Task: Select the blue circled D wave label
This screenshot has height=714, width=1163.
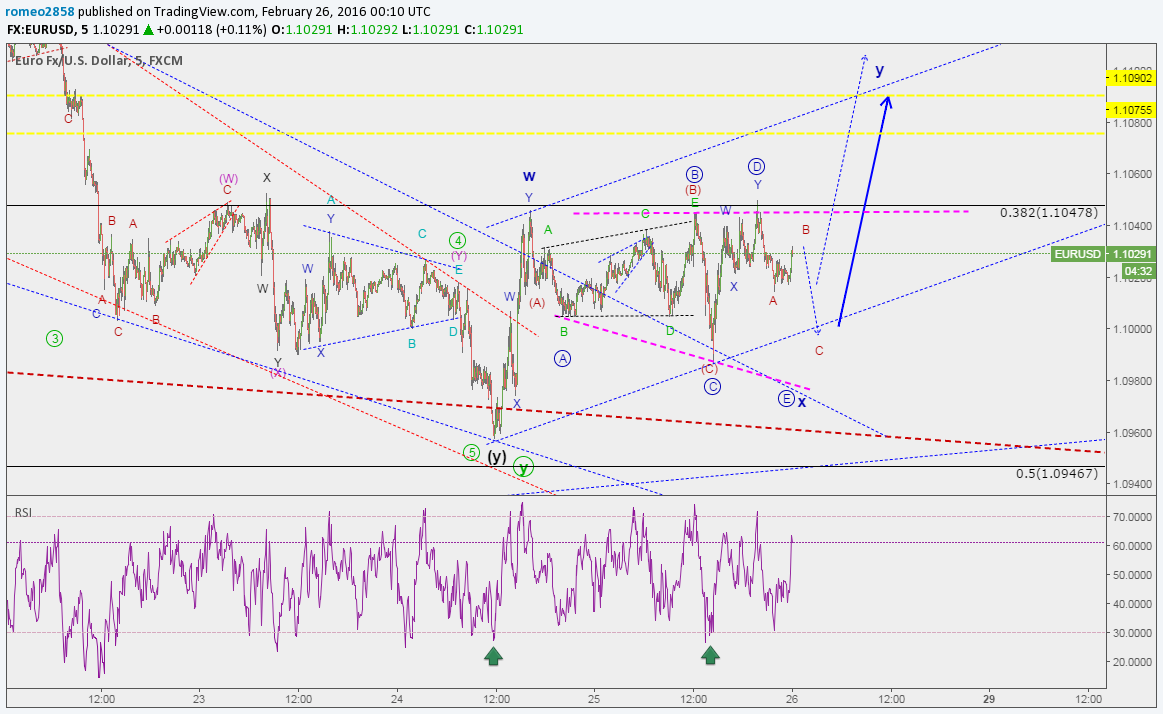Action: 756,166
